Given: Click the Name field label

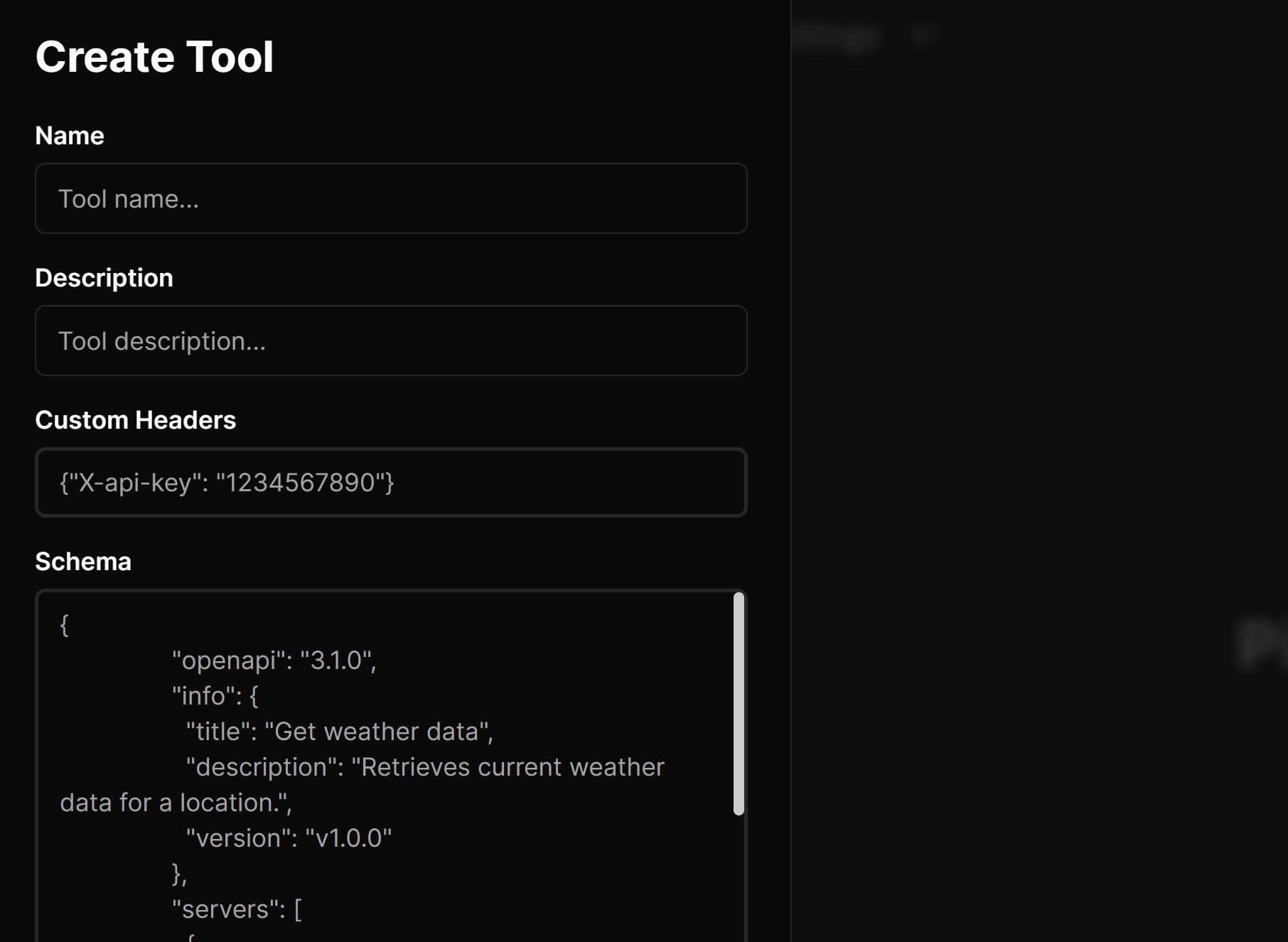Looking at the screenshot, I should [69, 135].
